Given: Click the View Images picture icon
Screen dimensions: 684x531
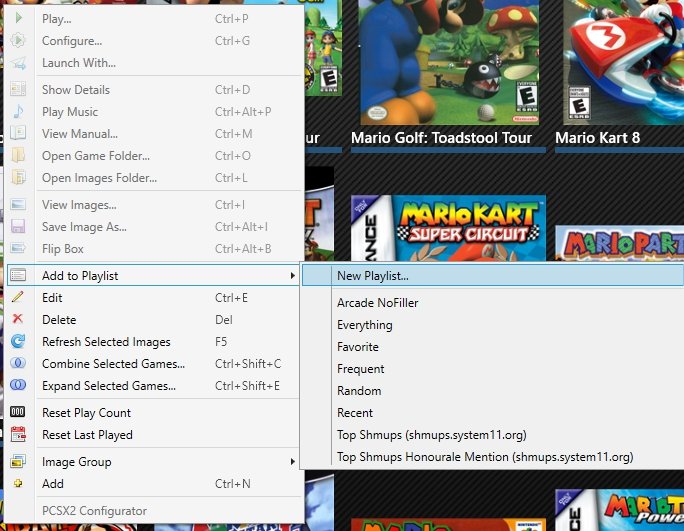Looking at the screenshot, I should 18,204.
